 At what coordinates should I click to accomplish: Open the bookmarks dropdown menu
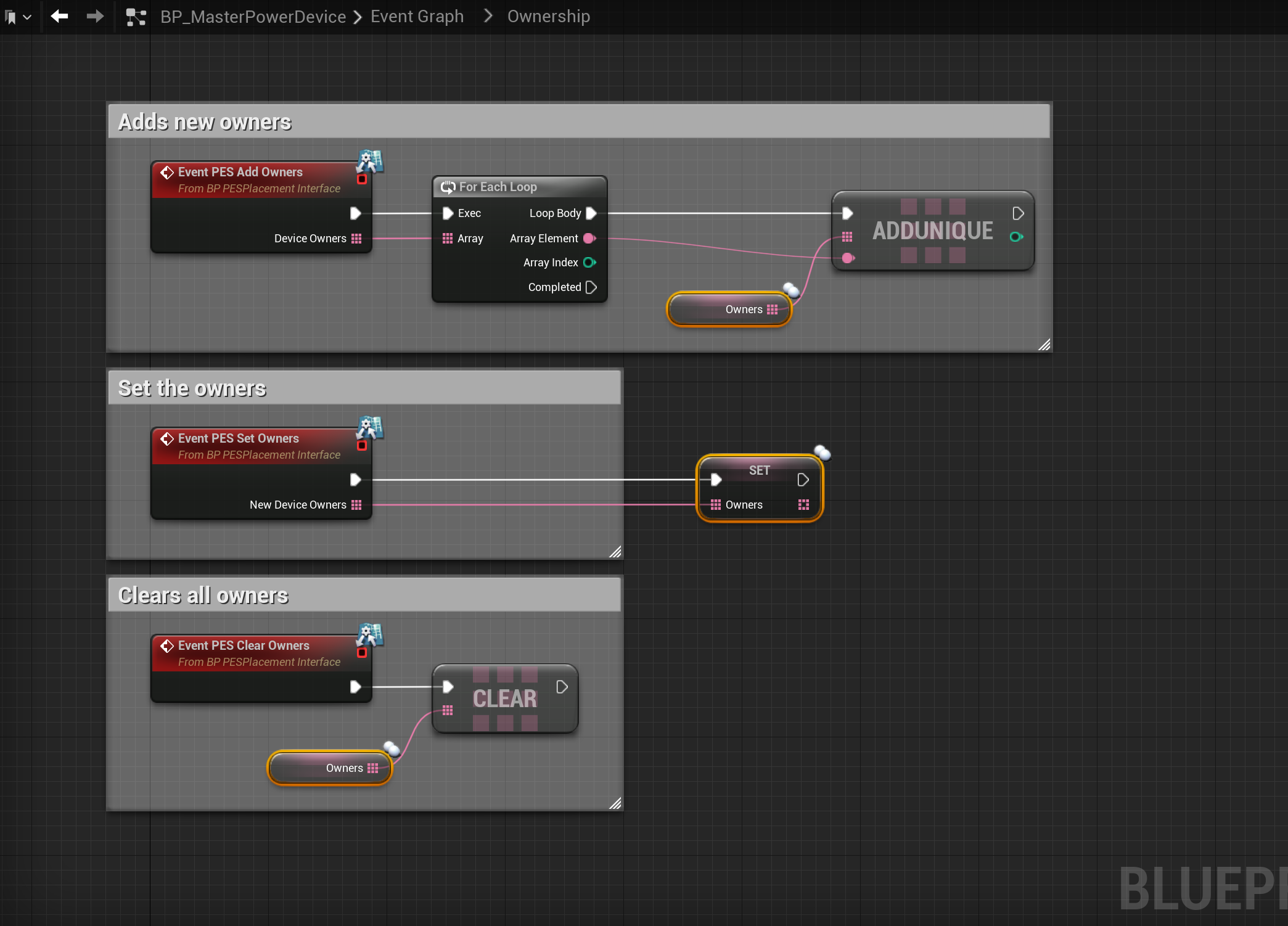tap(17, 17)
